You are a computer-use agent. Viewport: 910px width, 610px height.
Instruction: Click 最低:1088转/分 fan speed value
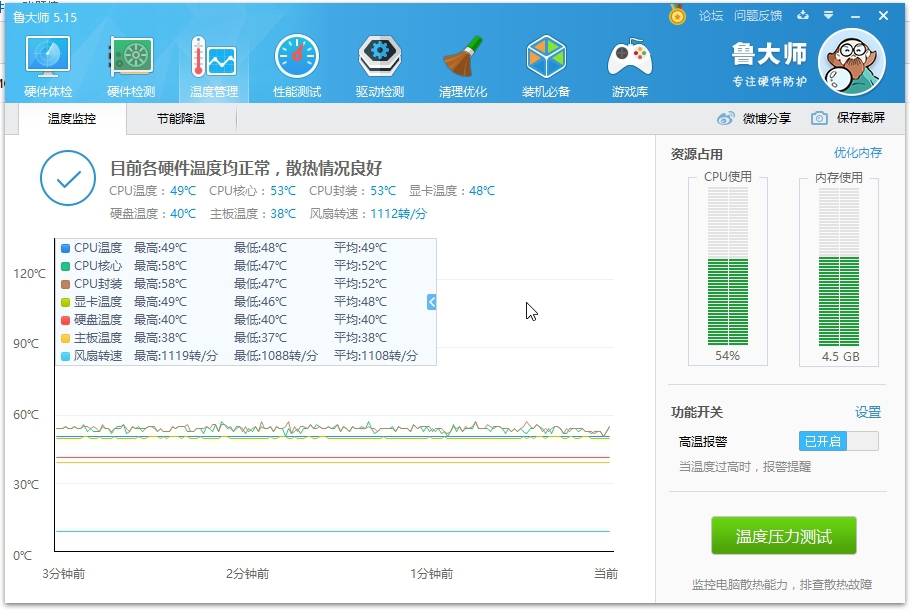tap(276, 356)
